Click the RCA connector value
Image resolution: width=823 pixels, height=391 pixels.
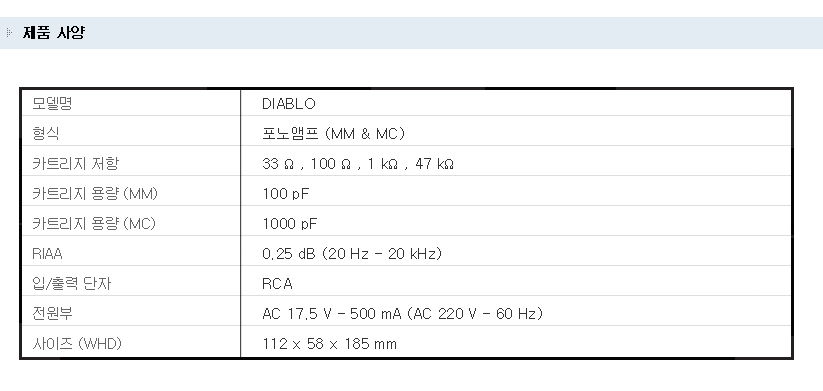[x=277, y=284]
